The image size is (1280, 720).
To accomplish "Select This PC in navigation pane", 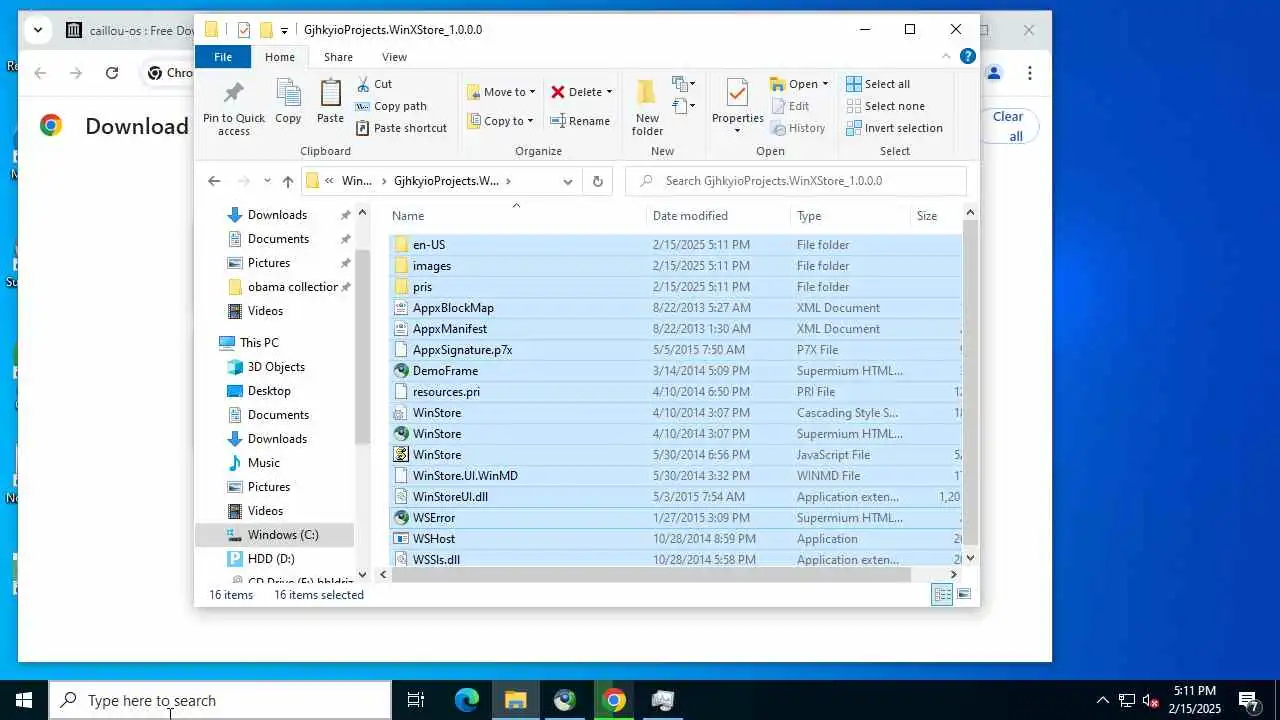I will click(259, 343).
